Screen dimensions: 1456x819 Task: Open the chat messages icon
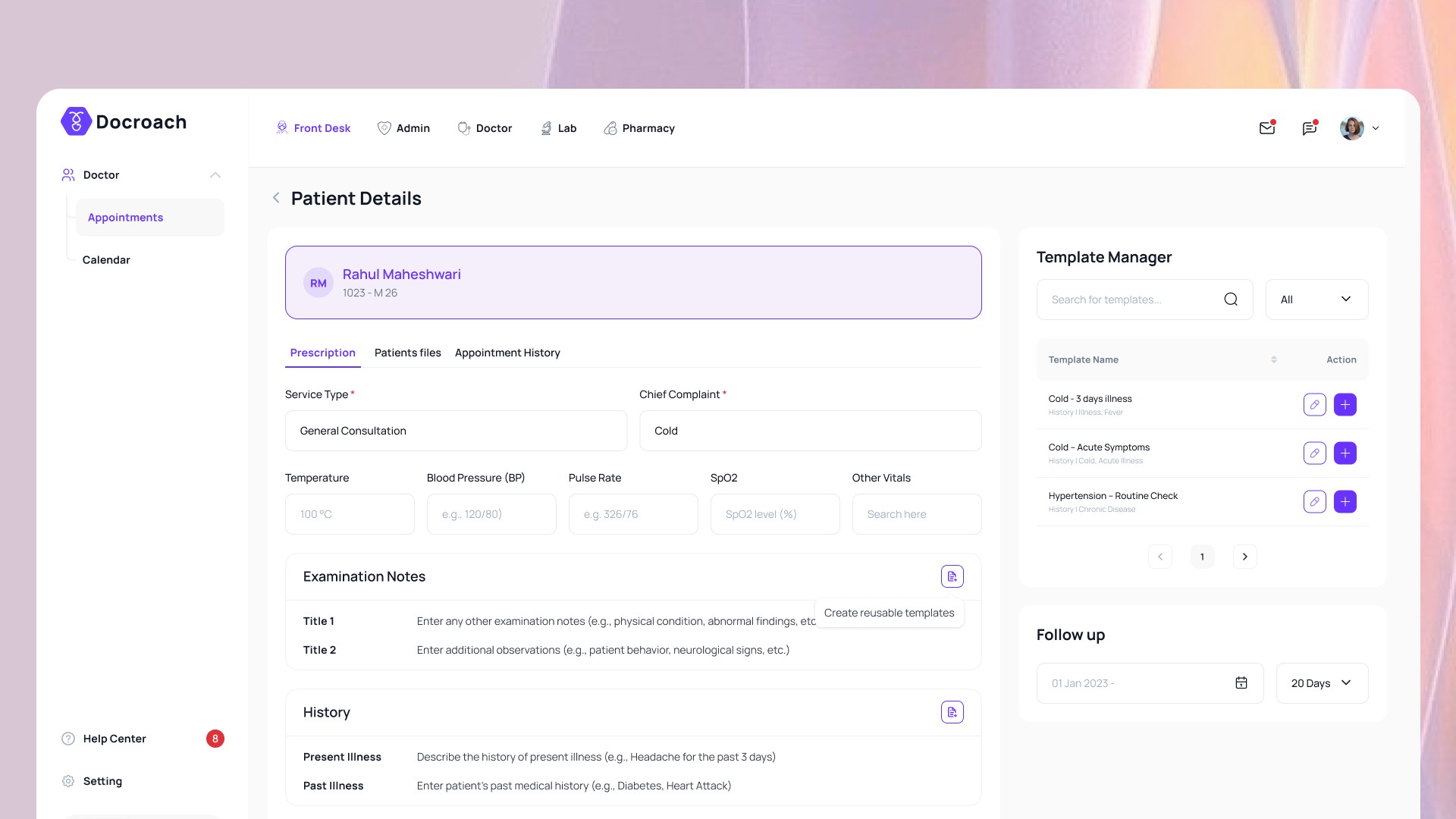pyautogui.click(x=1309, y=128)
